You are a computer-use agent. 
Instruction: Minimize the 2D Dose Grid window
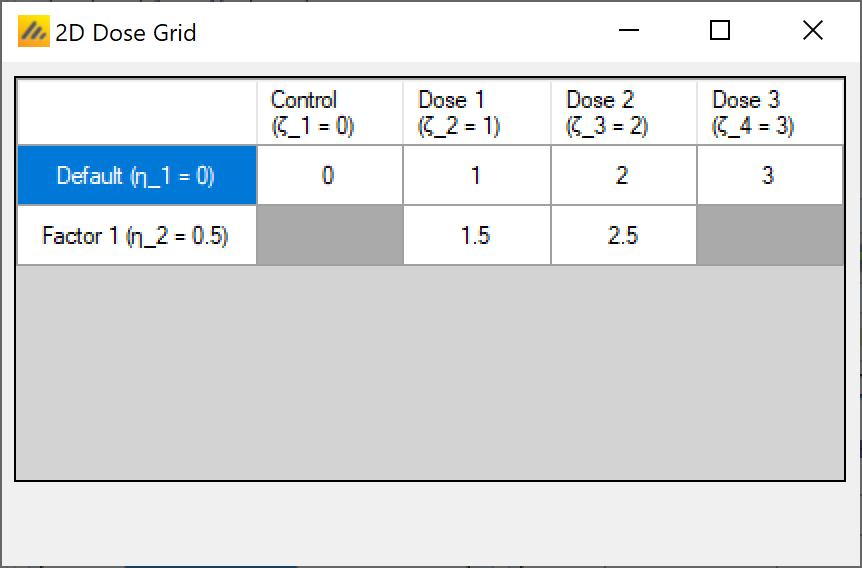click(629, 32)
